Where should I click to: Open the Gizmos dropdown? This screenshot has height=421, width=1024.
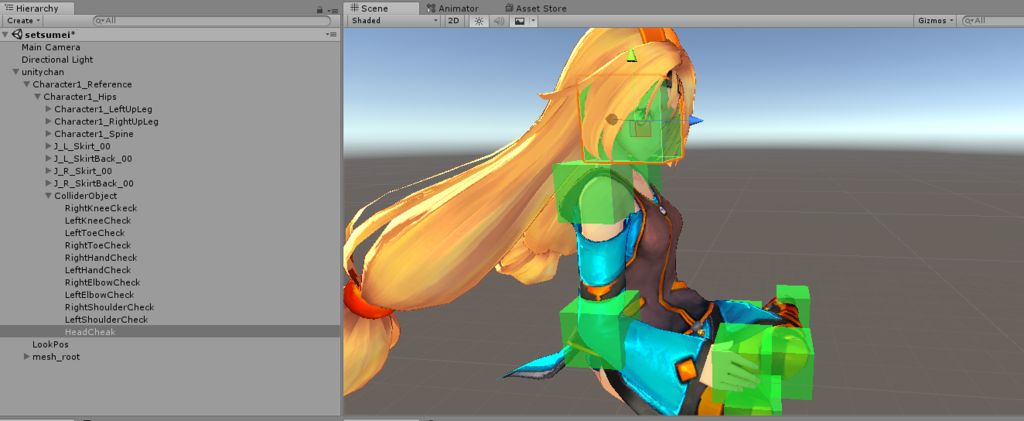pos(936,21)
